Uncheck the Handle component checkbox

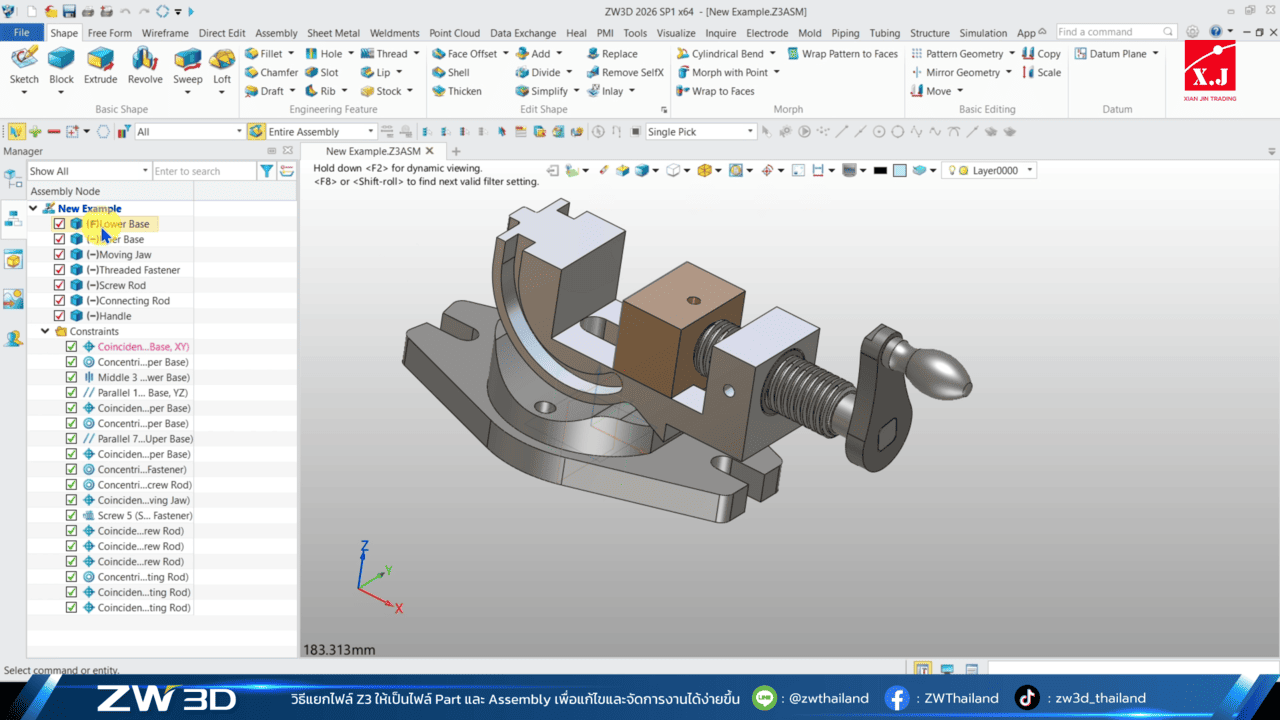click(x=58, y=315)
